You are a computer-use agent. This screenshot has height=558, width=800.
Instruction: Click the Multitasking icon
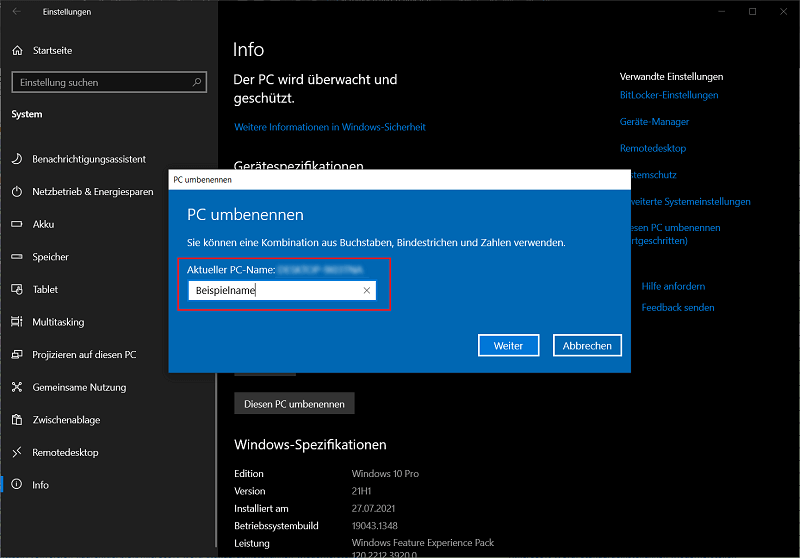tap(17, 322)
